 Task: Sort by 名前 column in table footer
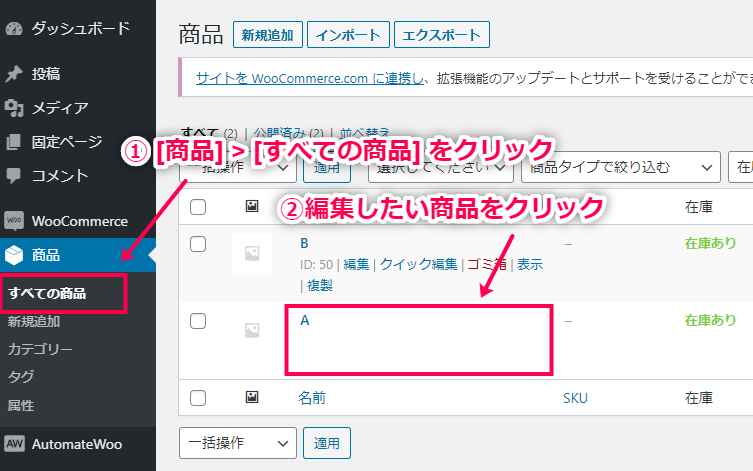tap(312, 398)
